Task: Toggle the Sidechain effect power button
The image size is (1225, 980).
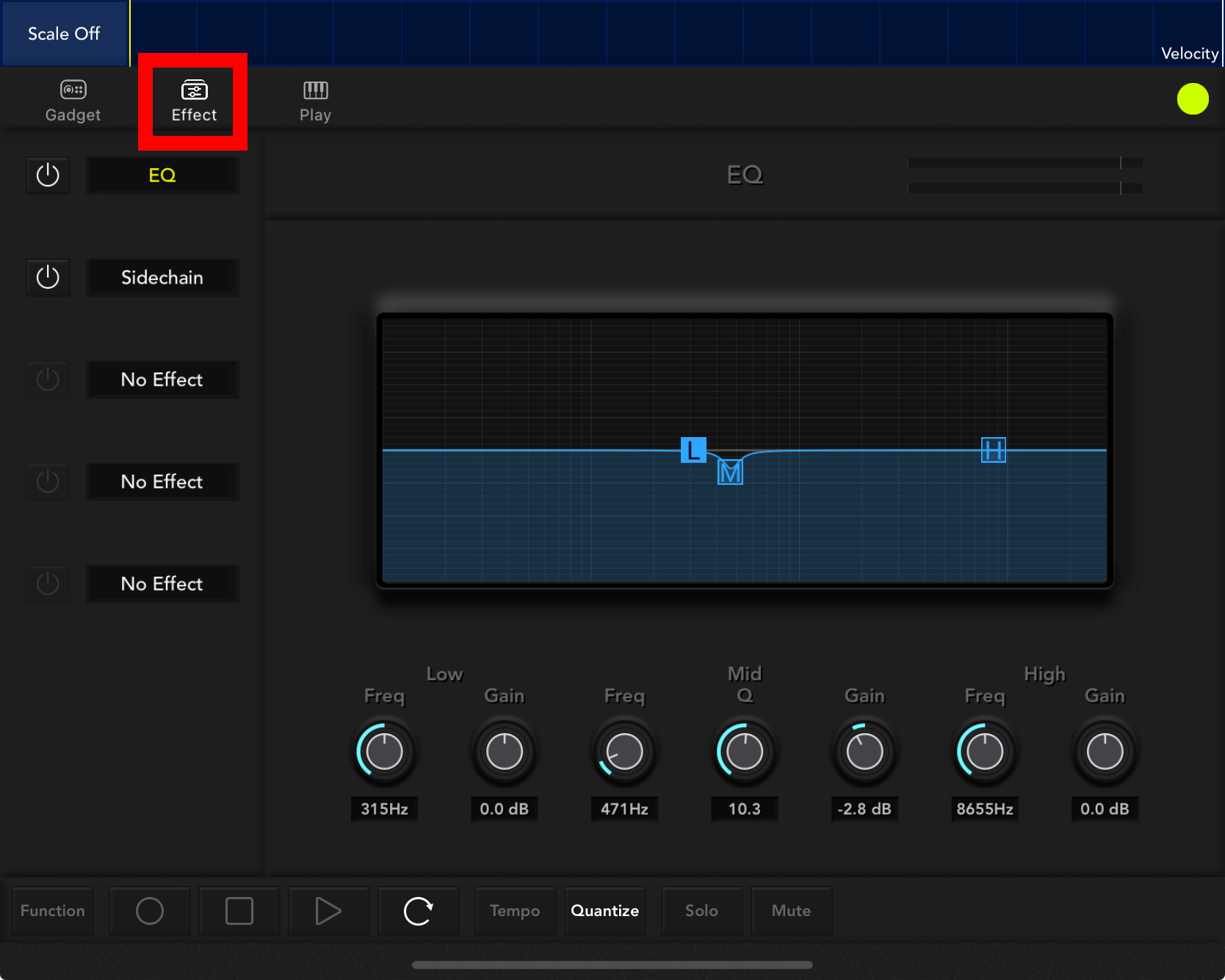Action: pos(48,277)
